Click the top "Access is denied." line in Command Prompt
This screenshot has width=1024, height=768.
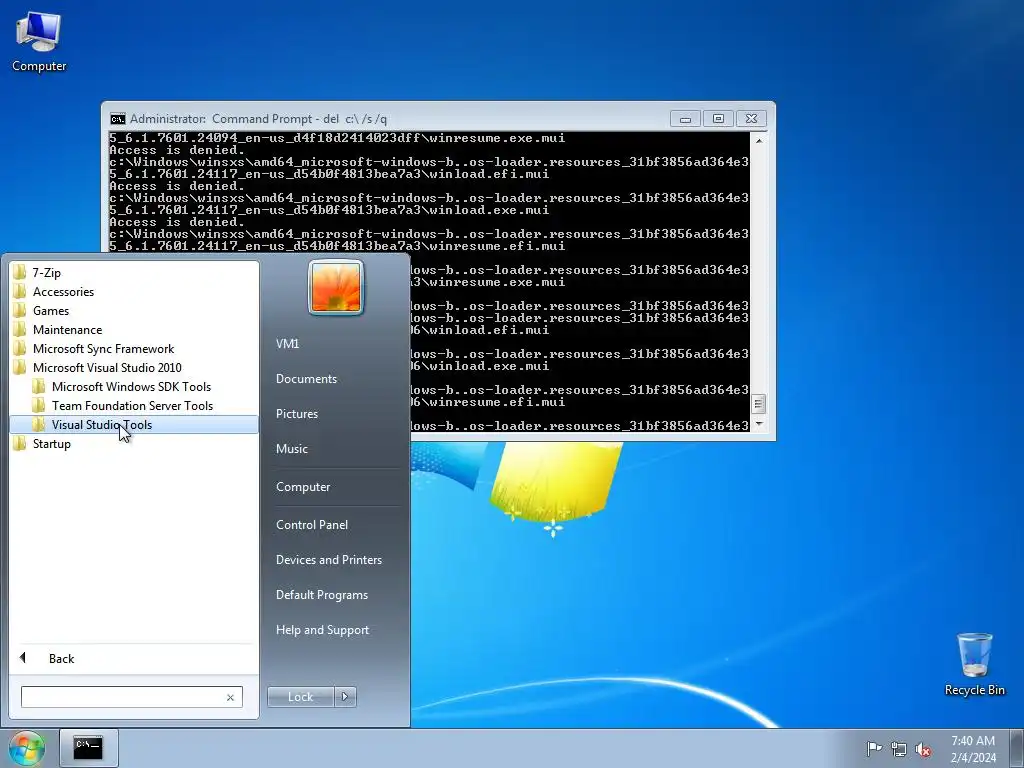pyautogui.click(x=176, y=150)
